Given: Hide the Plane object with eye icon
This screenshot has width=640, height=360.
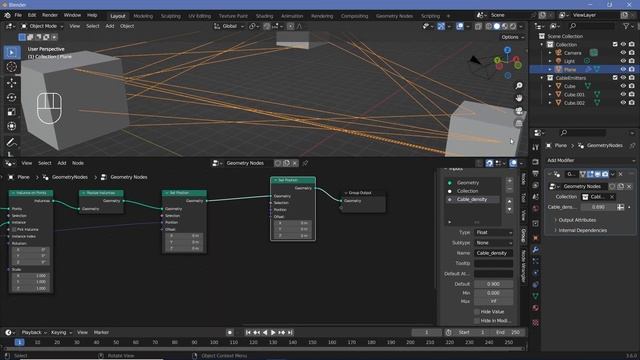Looking at the screenshot, I should point(623,69).
